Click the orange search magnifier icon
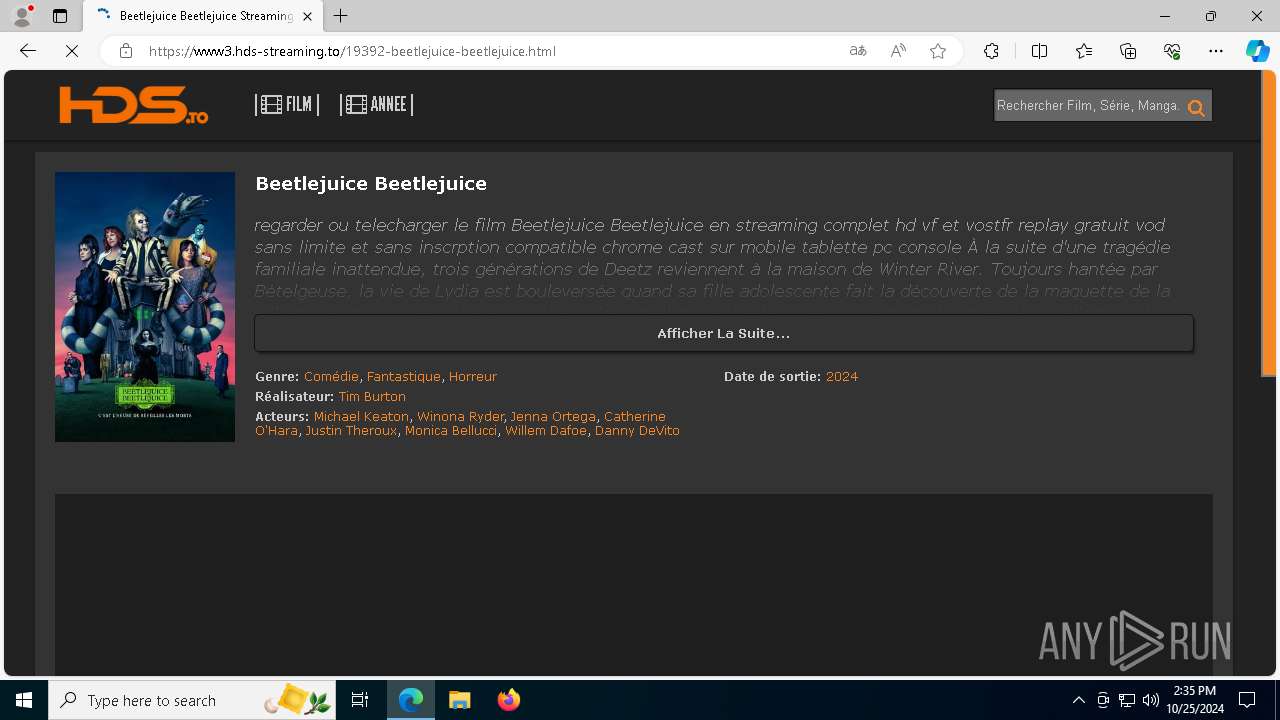 click(x=1196, y=108)
